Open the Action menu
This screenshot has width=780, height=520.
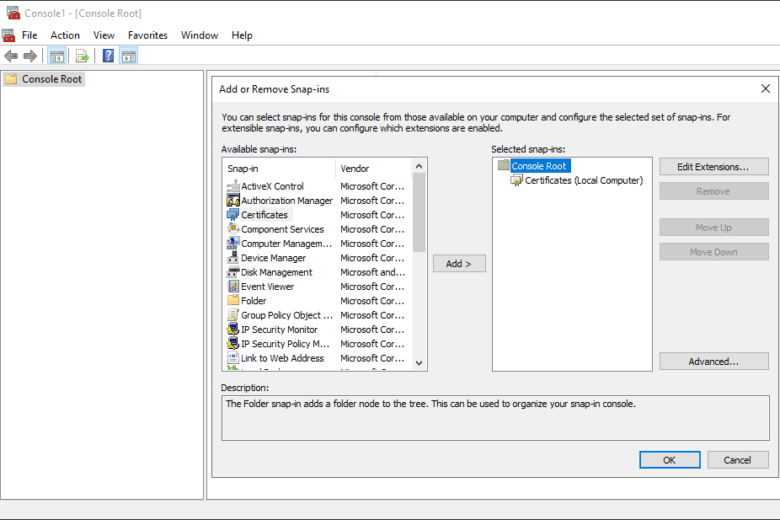click(x=65, y=35)
